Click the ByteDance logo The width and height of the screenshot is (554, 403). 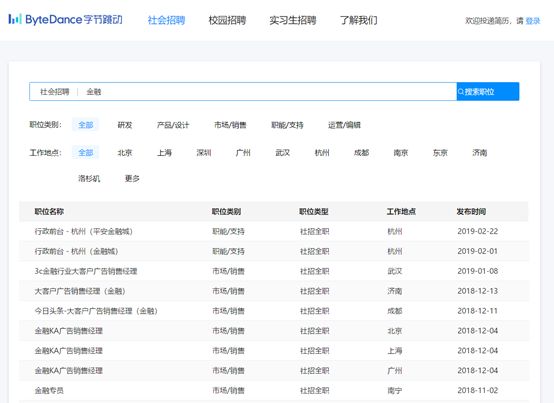(x=65, y=19)
